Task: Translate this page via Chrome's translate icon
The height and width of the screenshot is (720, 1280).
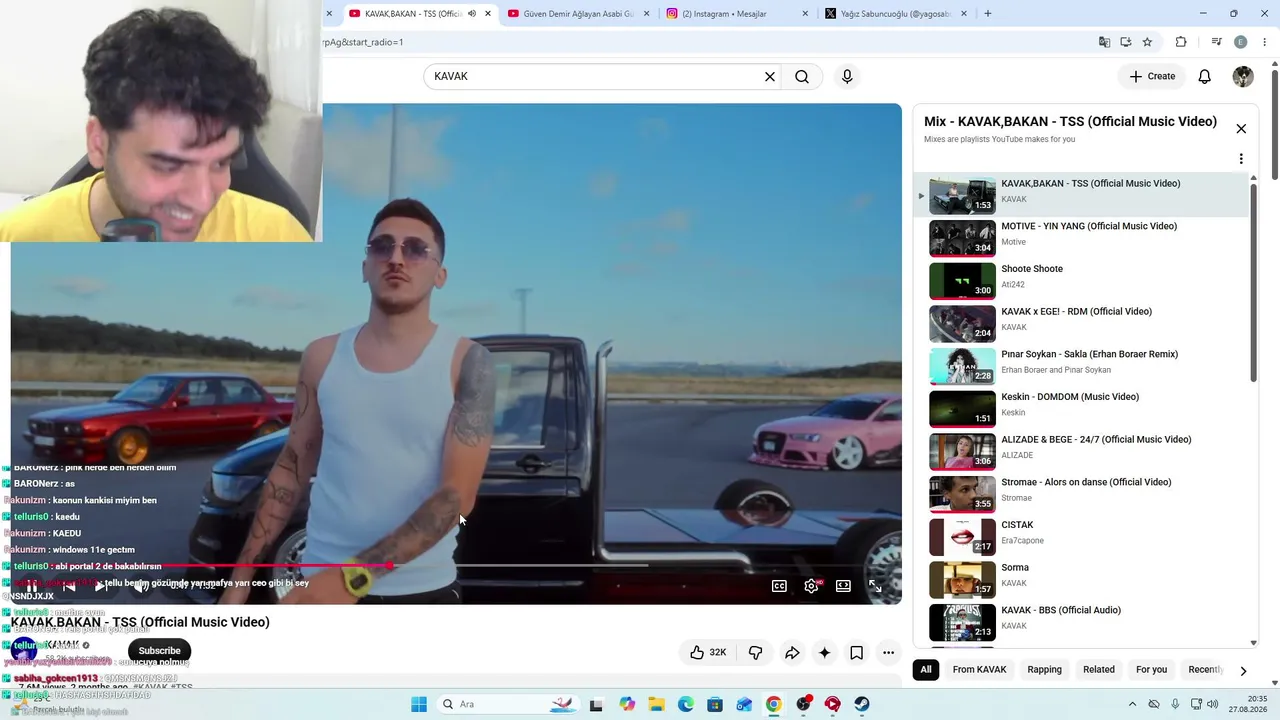Action: tap(1104, 42)
